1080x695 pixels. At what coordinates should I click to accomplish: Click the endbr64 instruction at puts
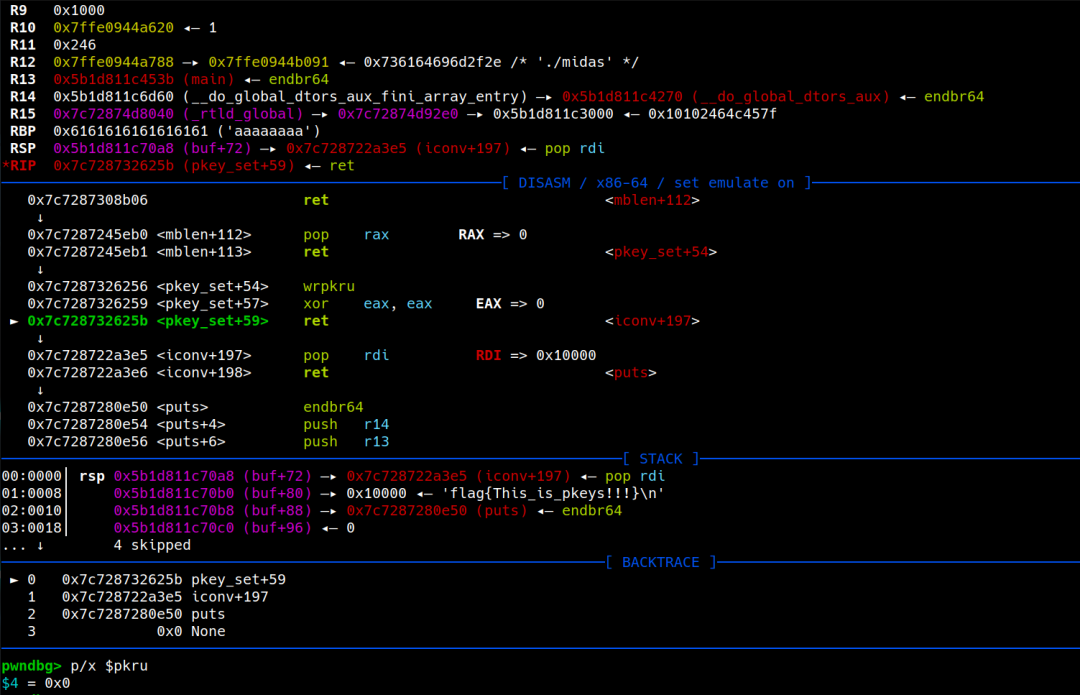tap(333, 406)
